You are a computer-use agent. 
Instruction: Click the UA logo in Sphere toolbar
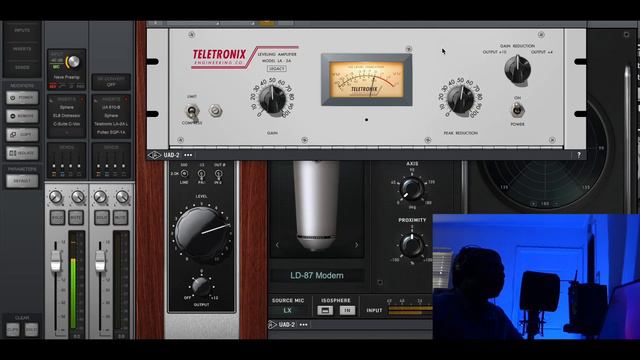272,325
